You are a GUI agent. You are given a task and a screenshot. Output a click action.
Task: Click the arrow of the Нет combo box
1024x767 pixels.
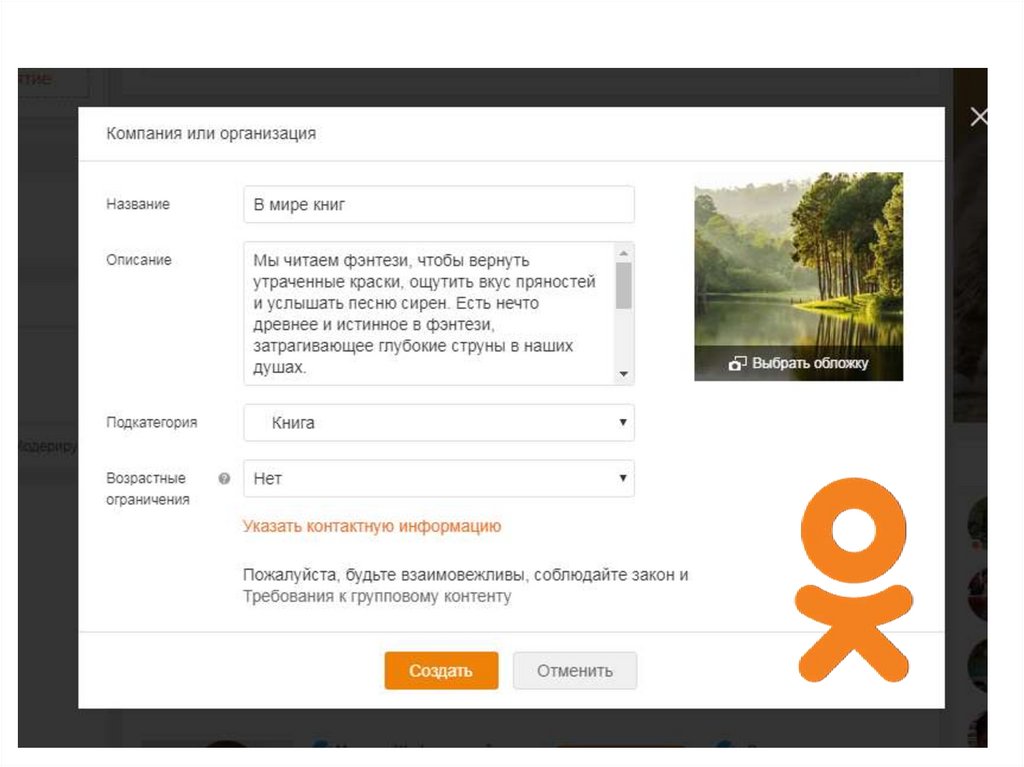click(x=623, y=478)
